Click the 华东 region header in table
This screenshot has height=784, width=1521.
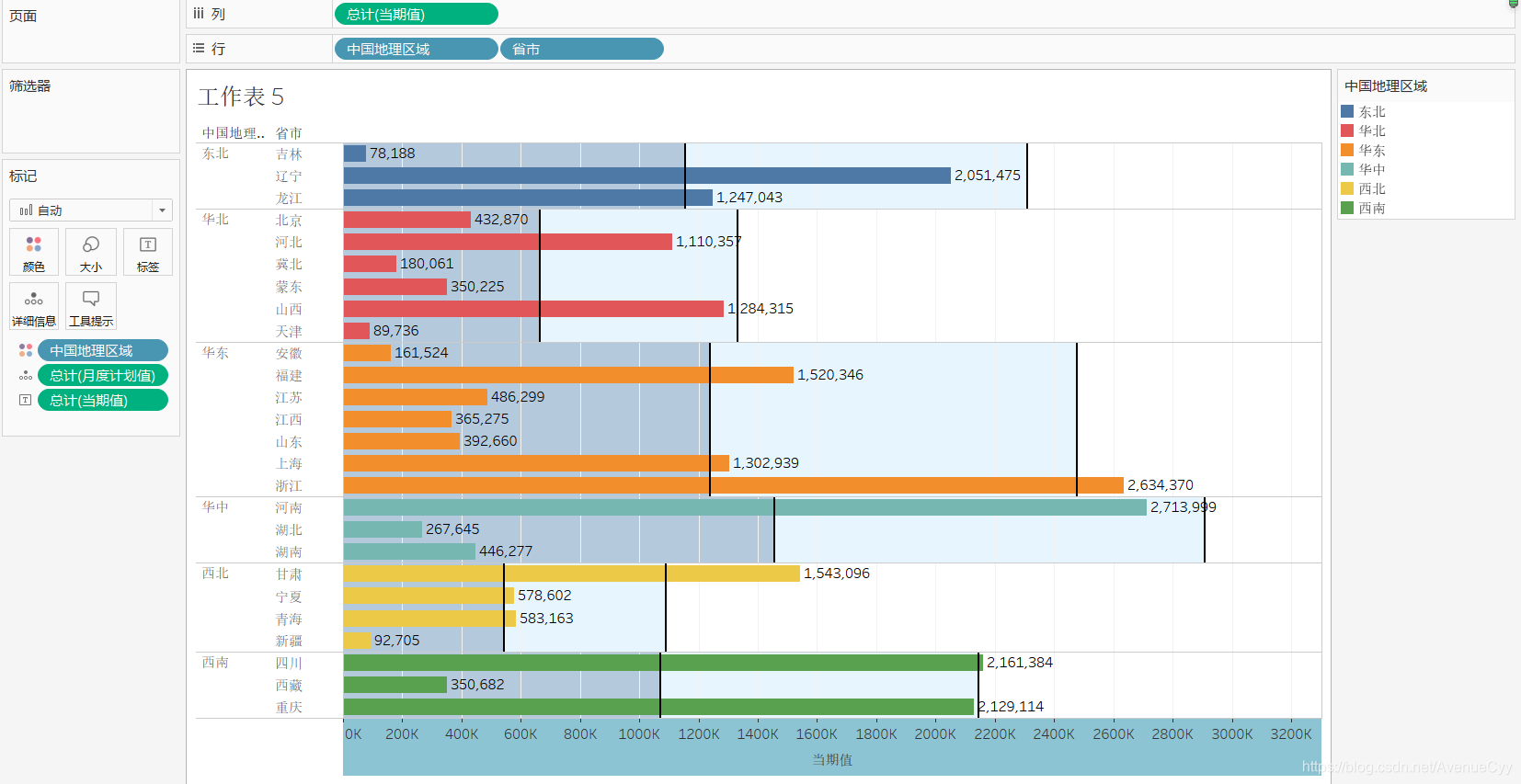click(x=215, y=353)
